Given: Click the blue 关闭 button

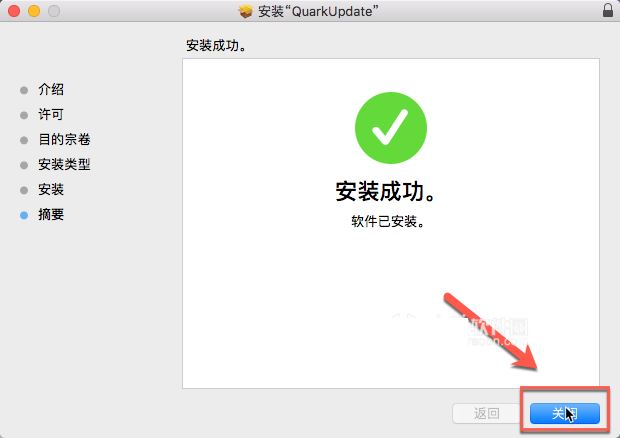Looking at the screenshot, I should point(564,413).
